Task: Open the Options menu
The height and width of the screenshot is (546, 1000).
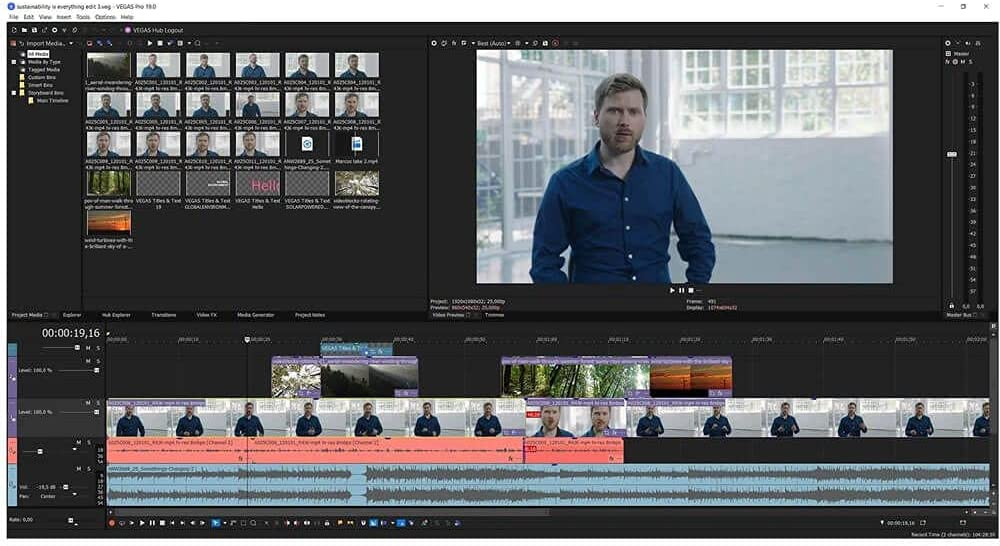Action: pyautogui.click(x=105, y=17)
